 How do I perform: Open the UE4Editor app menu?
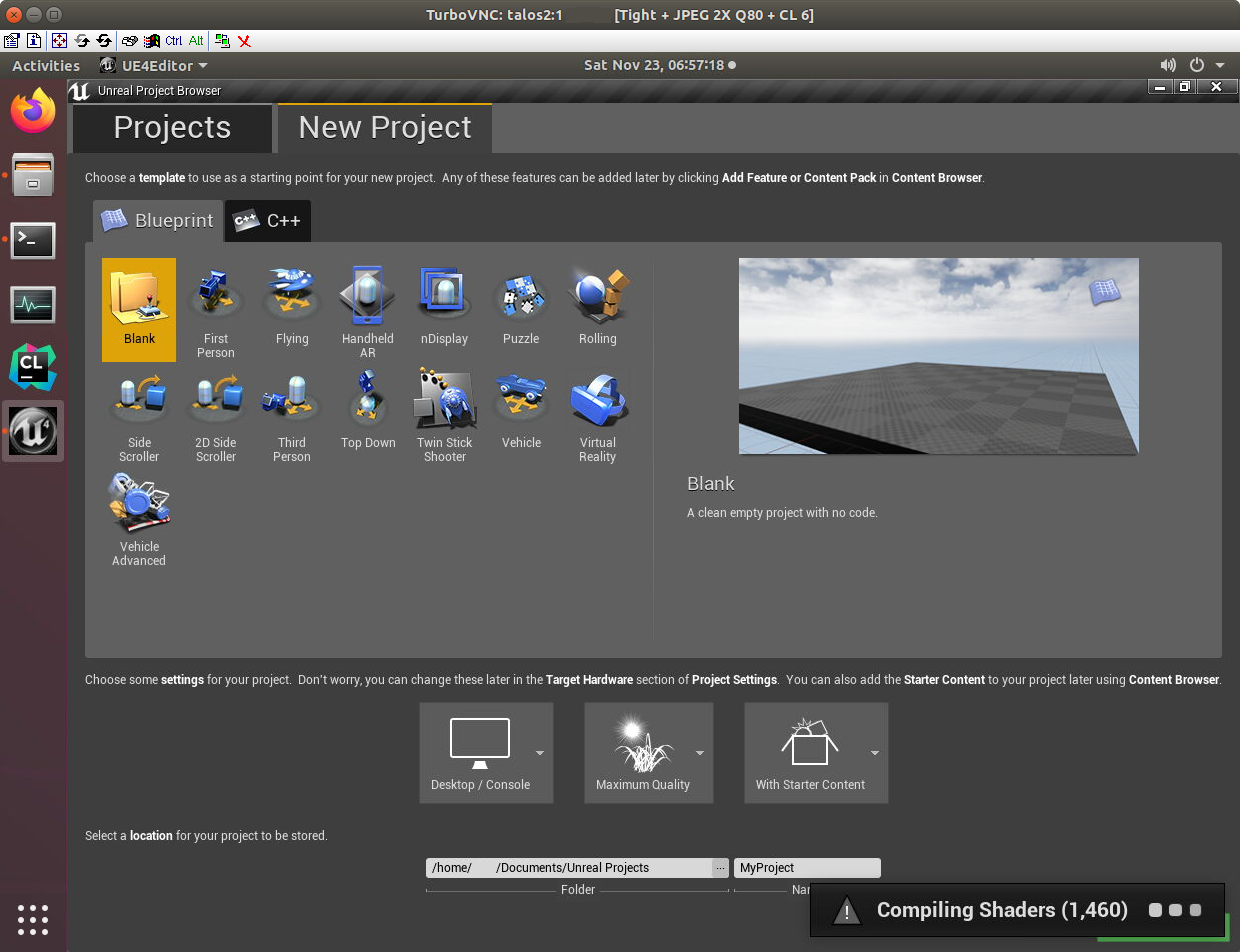pos(154,65)
